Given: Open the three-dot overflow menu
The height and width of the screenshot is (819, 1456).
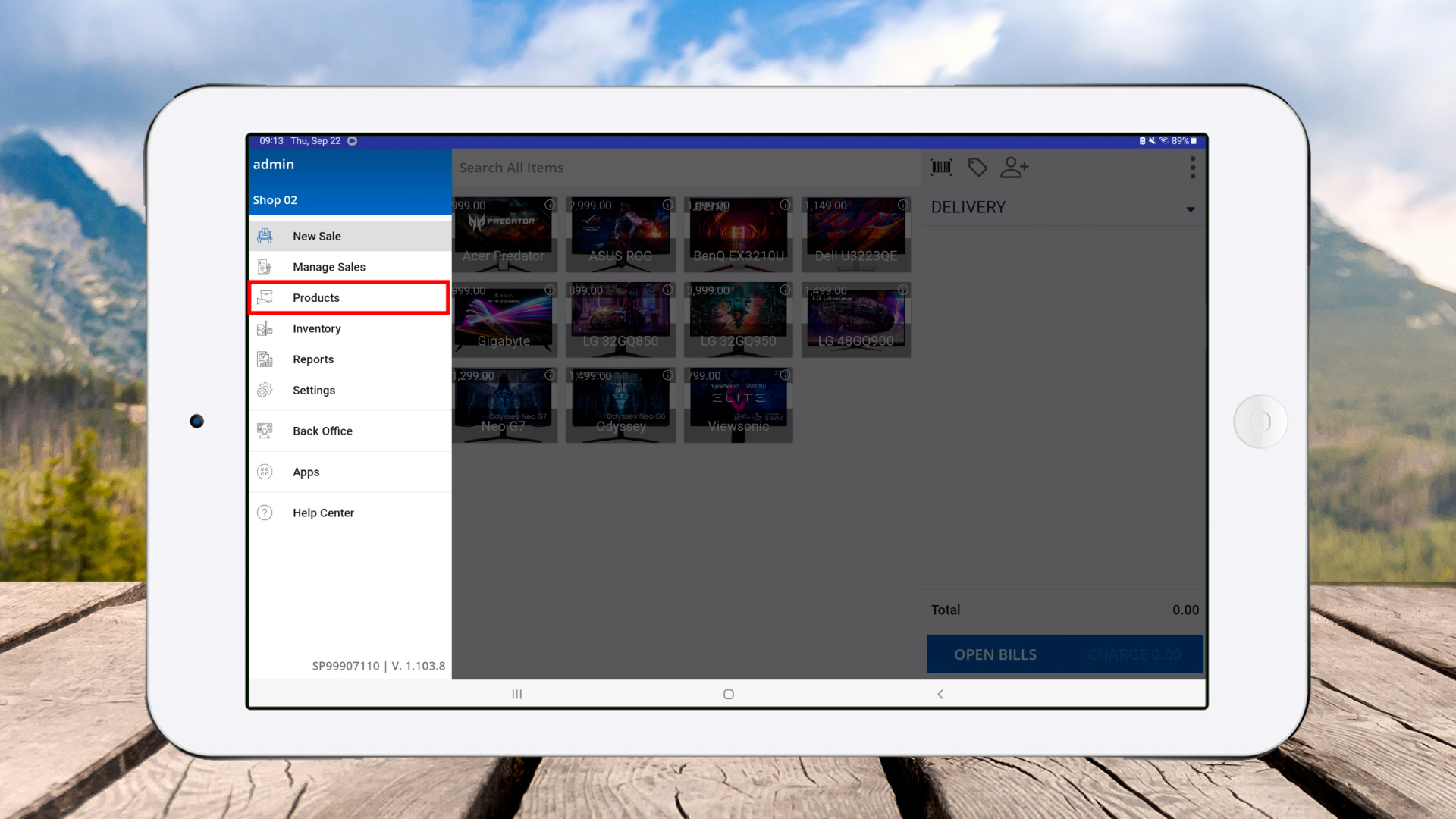Looking at the screenshot, I should tap(1192, 168).
